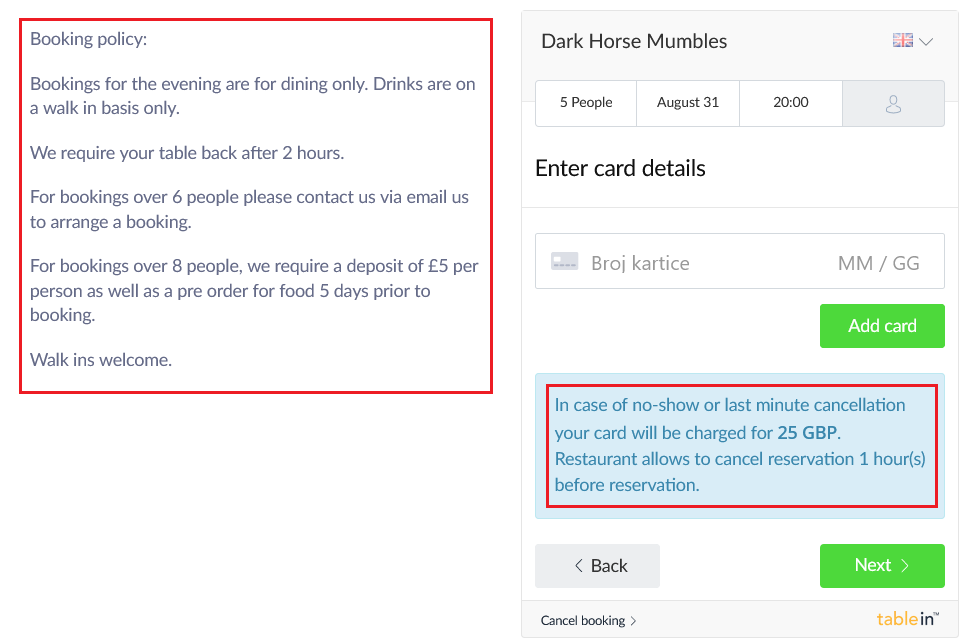Click the left chevron on Back
This screenshot has width=968, height=644.
pos(578,566)
